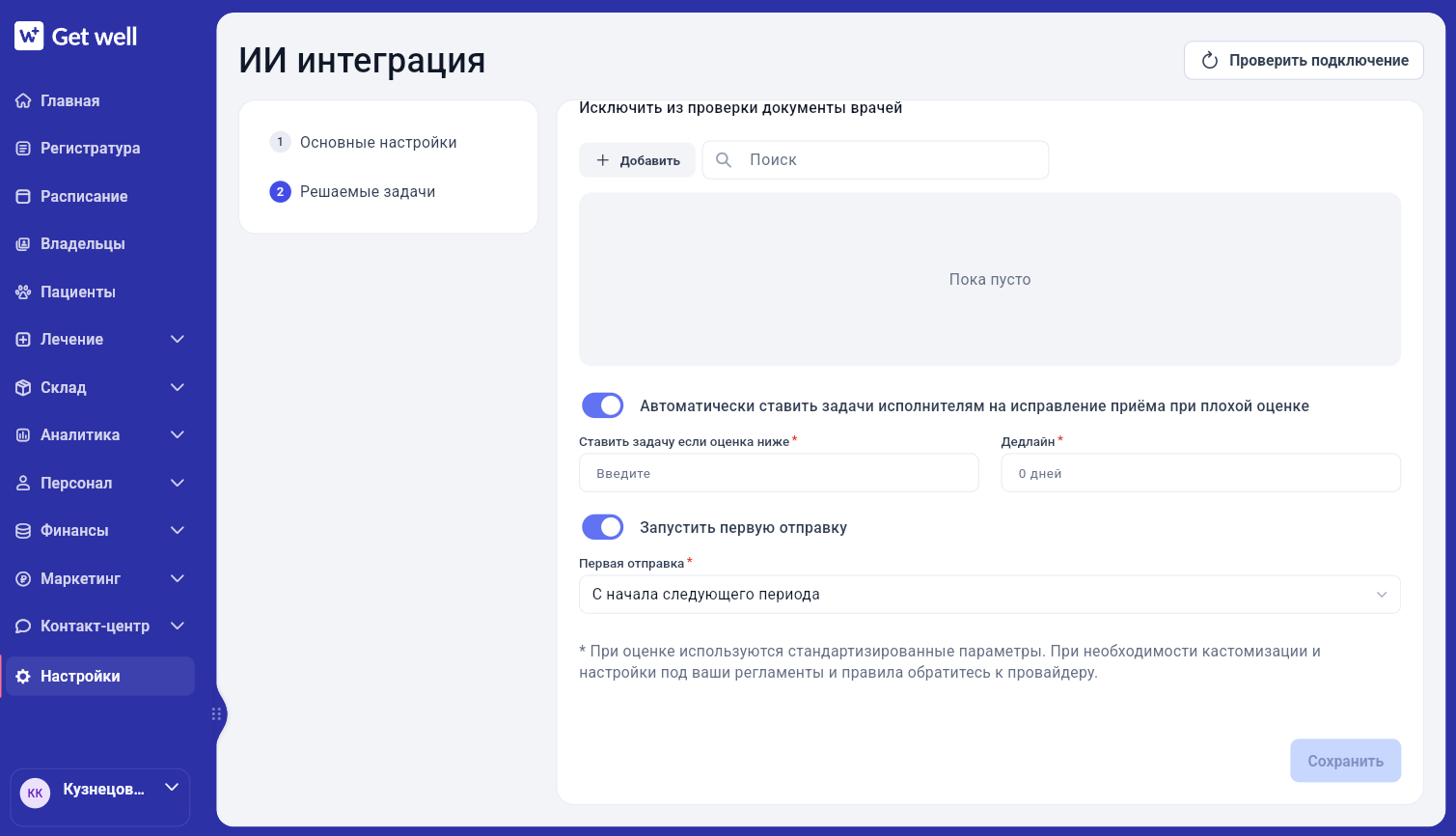Click the Пока пусто empty list text
Image resolution: width=1456 pixels, height=836 pixels.
pyautogui.click(x=990, y=279)
